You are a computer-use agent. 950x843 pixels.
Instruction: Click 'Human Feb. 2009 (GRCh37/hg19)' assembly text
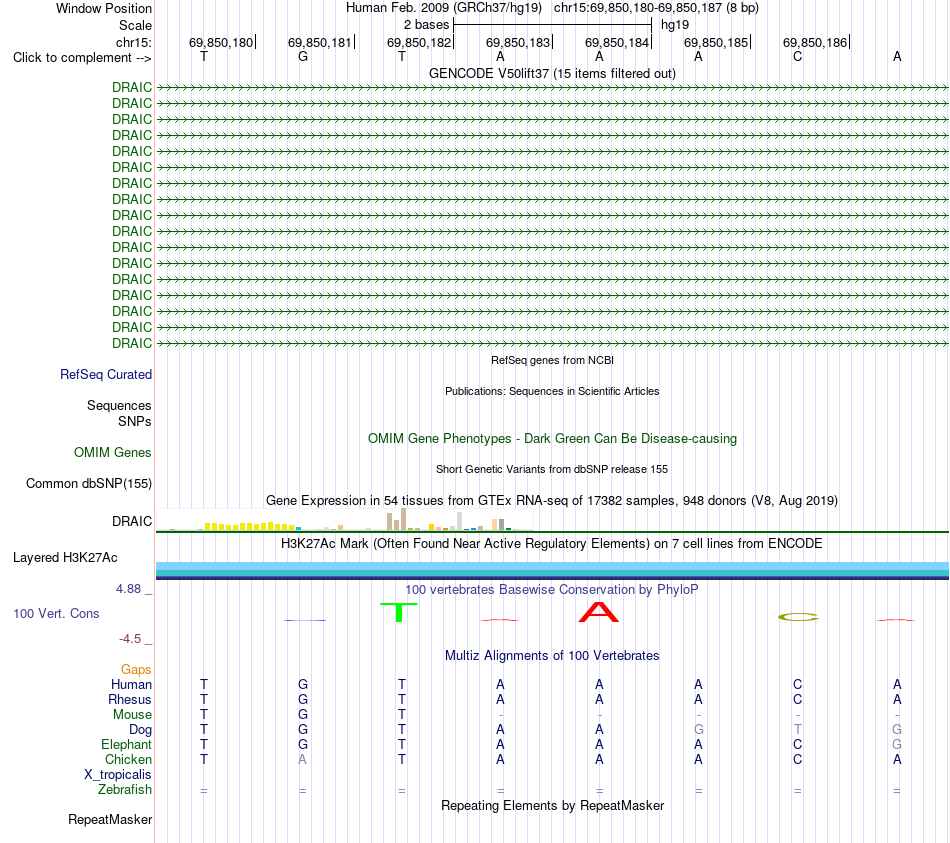tap(445, 8)
